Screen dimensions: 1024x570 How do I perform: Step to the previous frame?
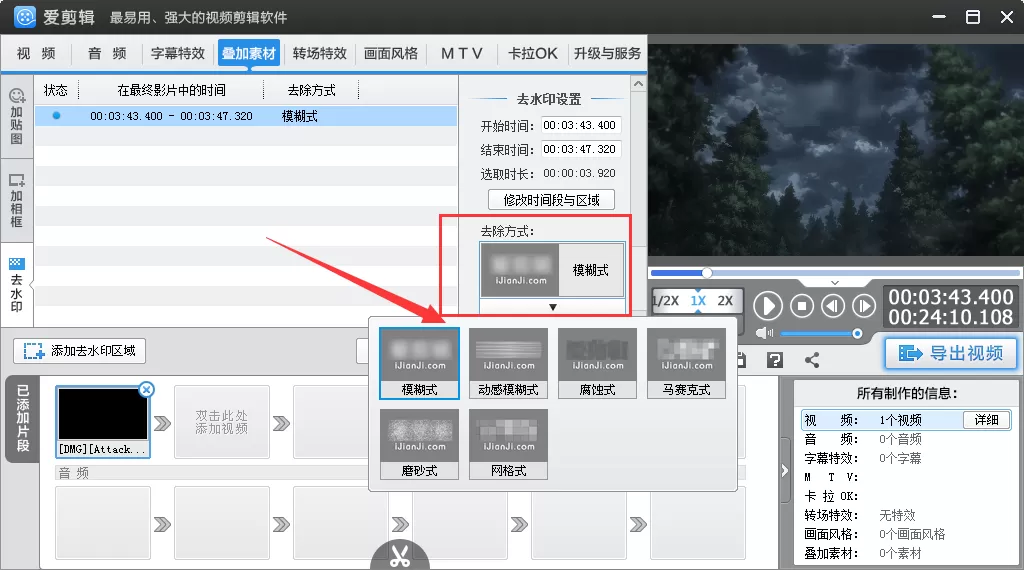pyautogui.click(x=833, y=306)
